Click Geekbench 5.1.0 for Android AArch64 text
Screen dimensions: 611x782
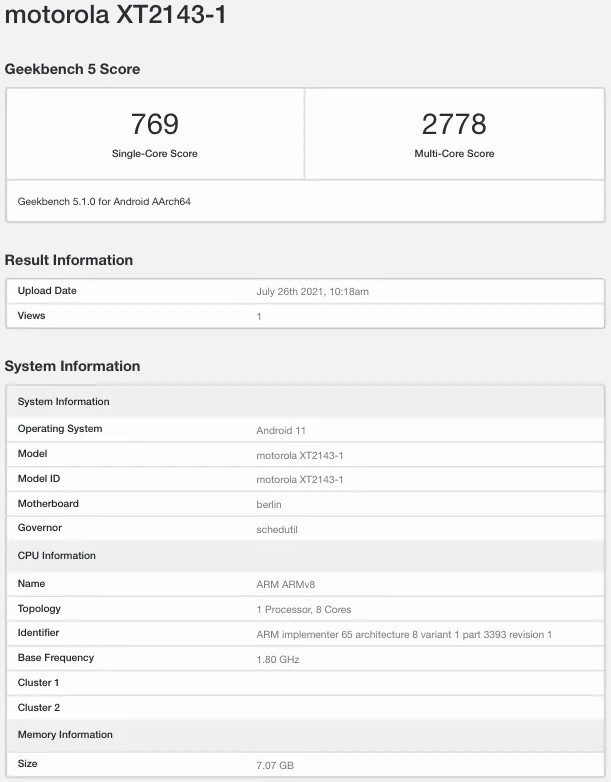tap(104, 201)
